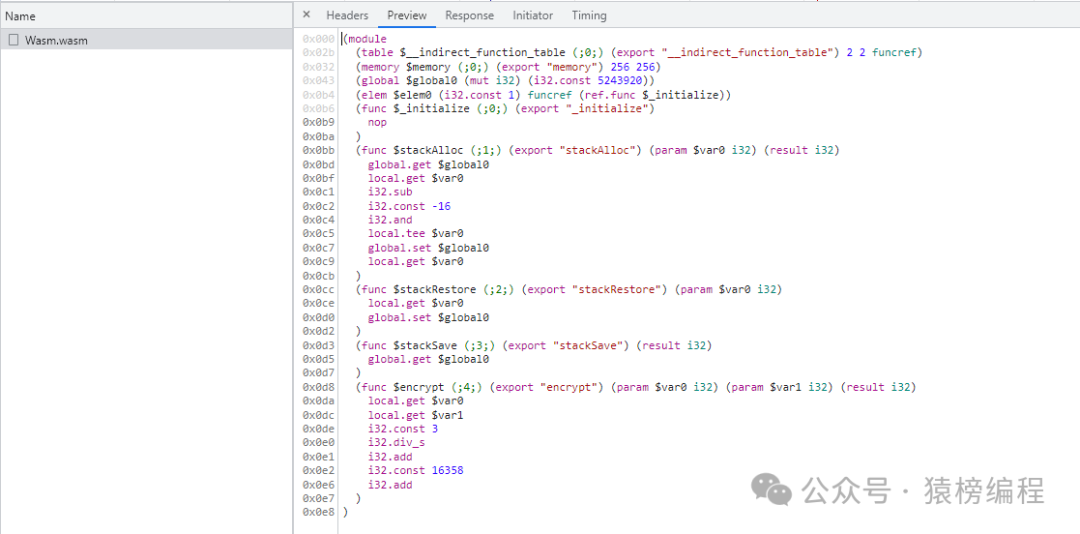The image size is (1080, 534).
Task: Click the func $encrypt definition line
Action: coord(636,387)
